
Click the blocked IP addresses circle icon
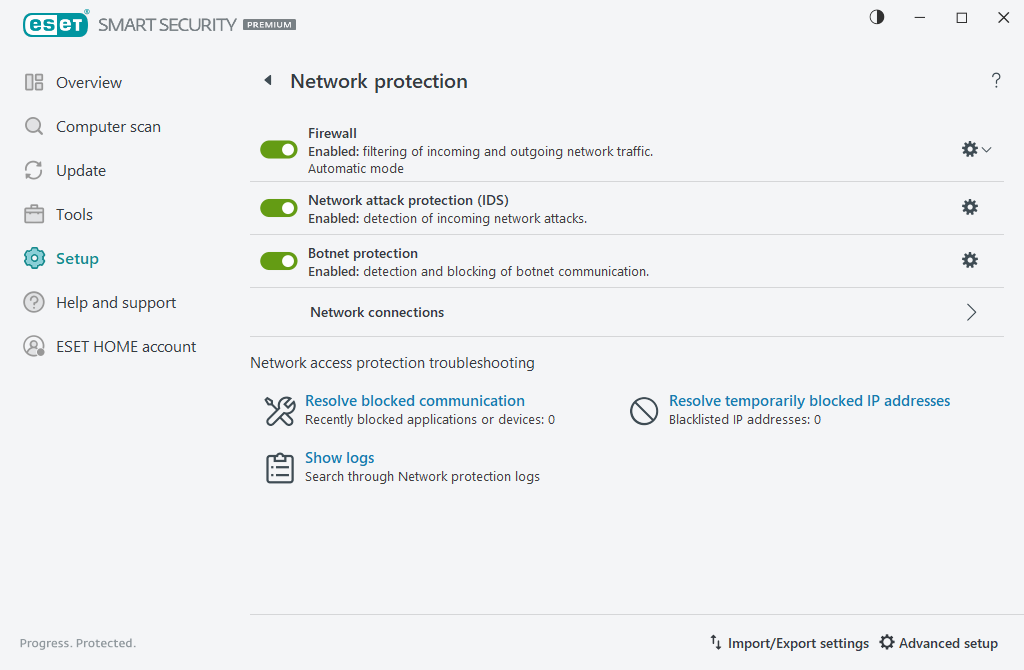pos(644,410)
